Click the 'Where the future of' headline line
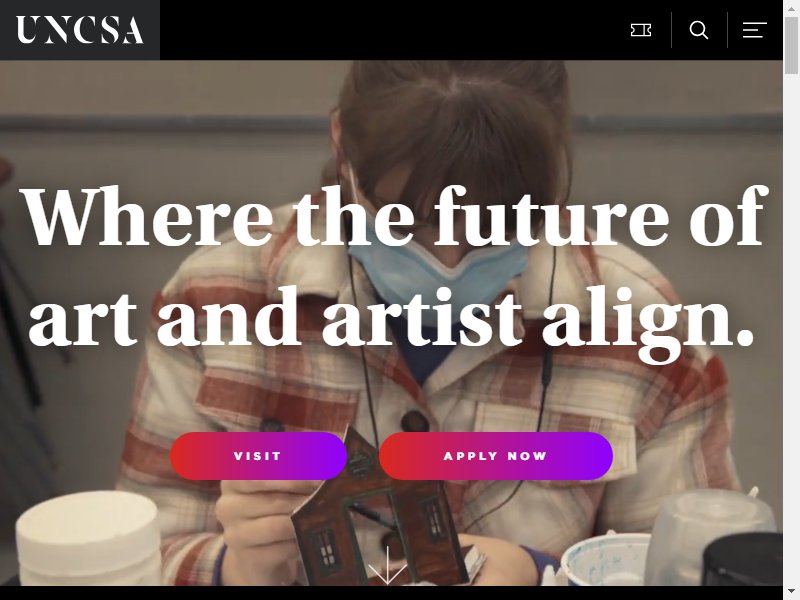The width and height of the screenshot is (800, 600). tap(394, 217)
